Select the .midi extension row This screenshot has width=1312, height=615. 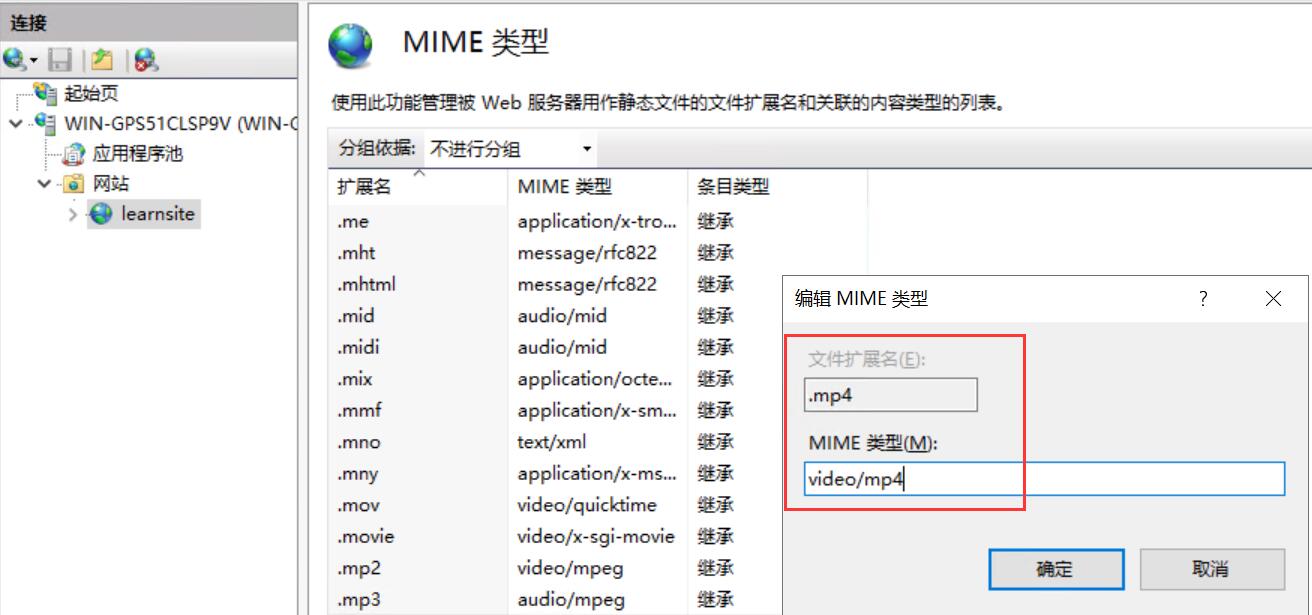[x=358, y=347]
